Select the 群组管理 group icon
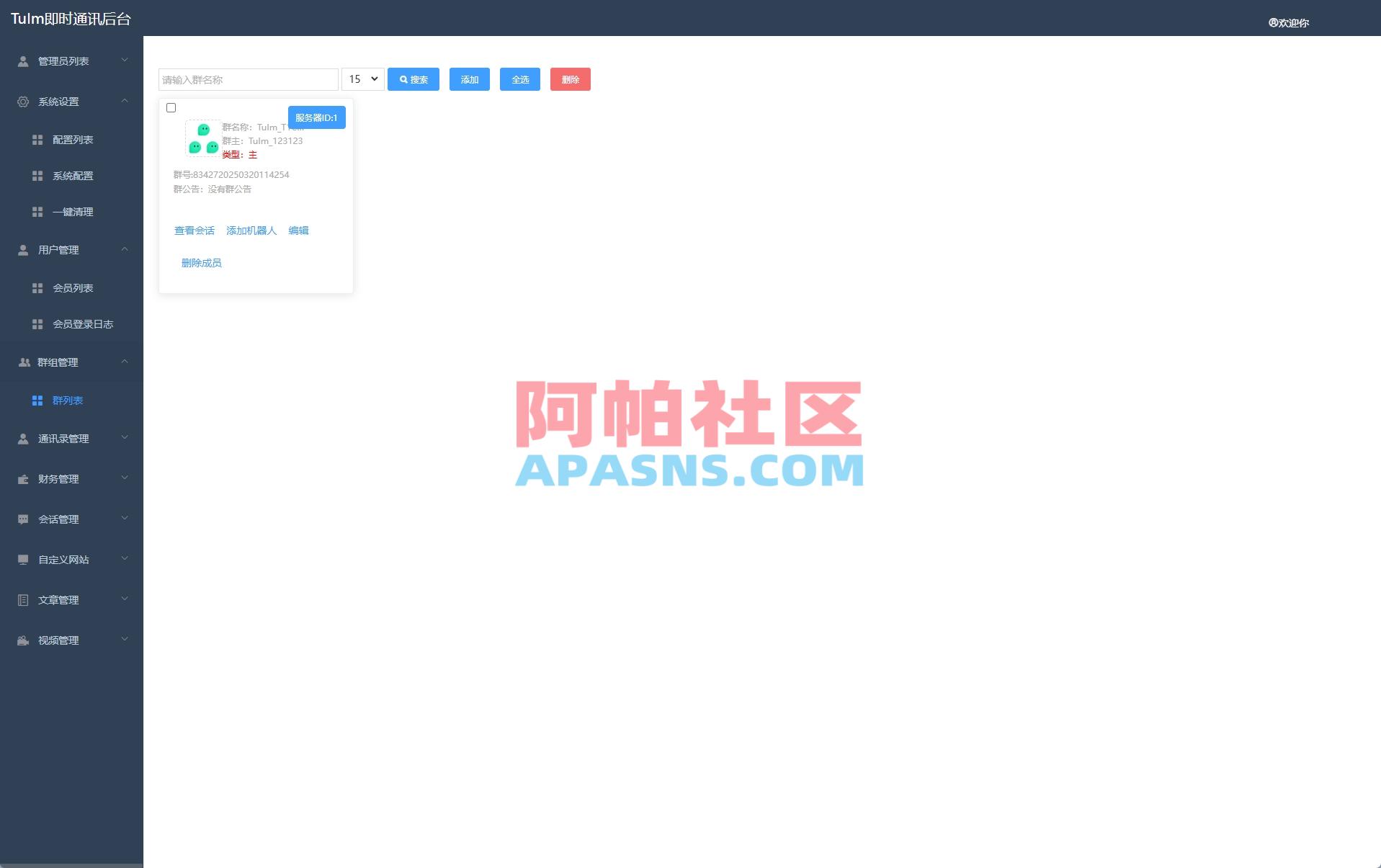The width and height of the screenshot is (1381, 868). tap(22, 362)
